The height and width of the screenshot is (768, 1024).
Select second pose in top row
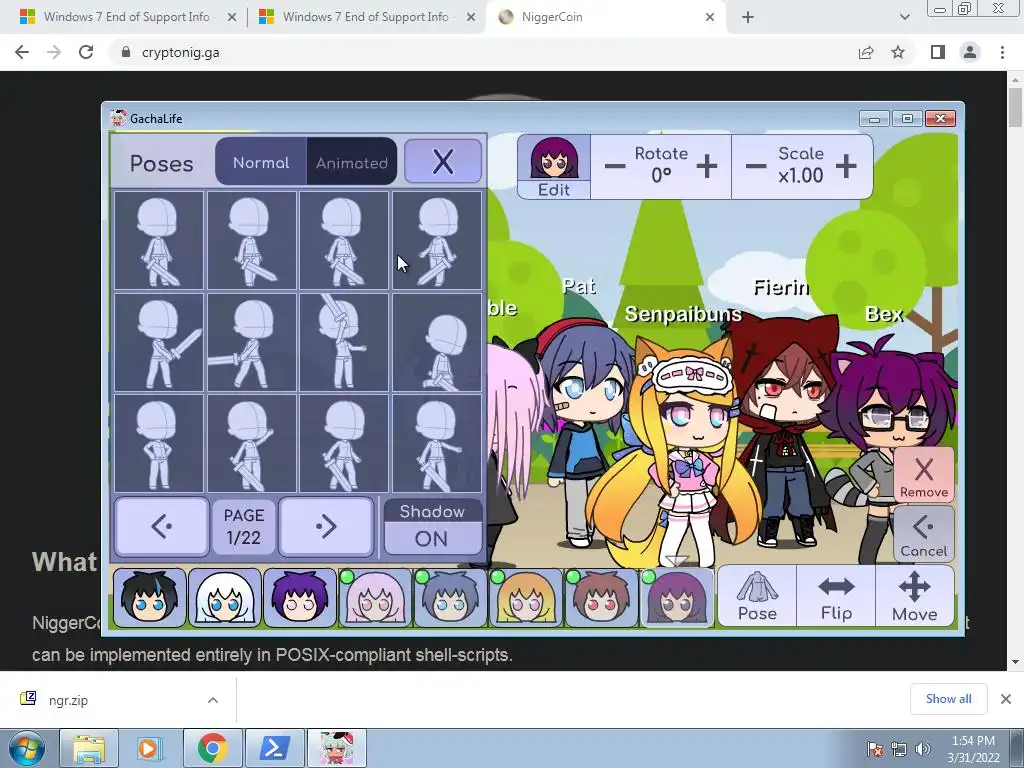[251, 240]
